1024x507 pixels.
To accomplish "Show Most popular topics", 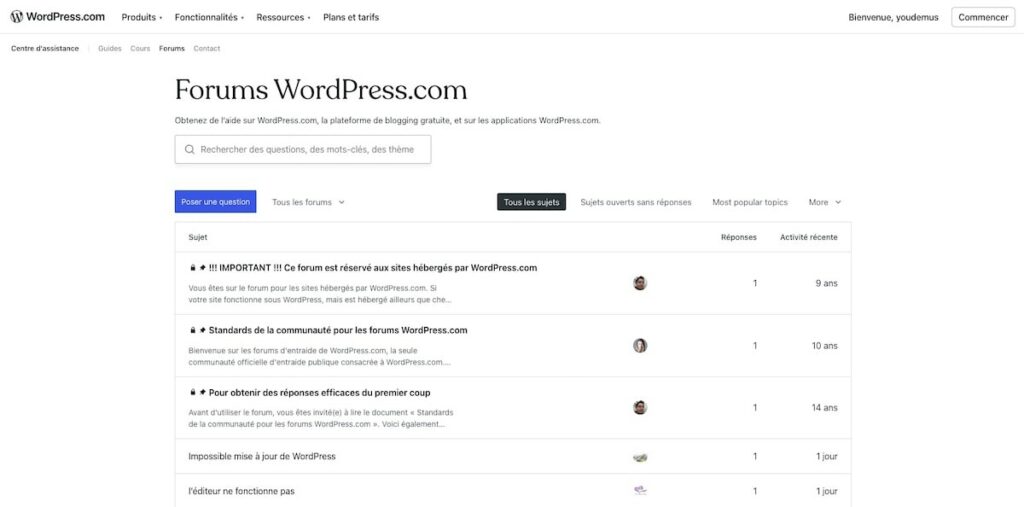I will 750,203.
